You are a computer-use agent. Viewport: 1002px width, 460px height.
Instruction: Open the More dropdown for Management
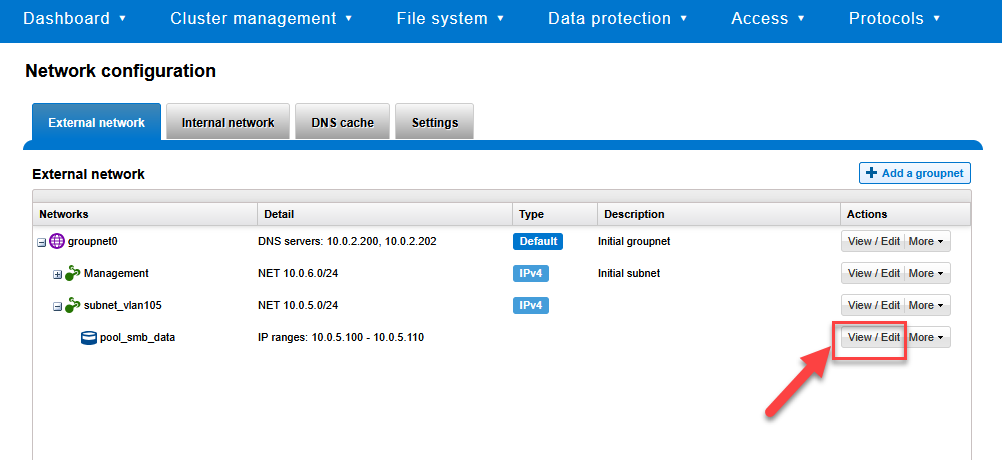pos(927,273)
